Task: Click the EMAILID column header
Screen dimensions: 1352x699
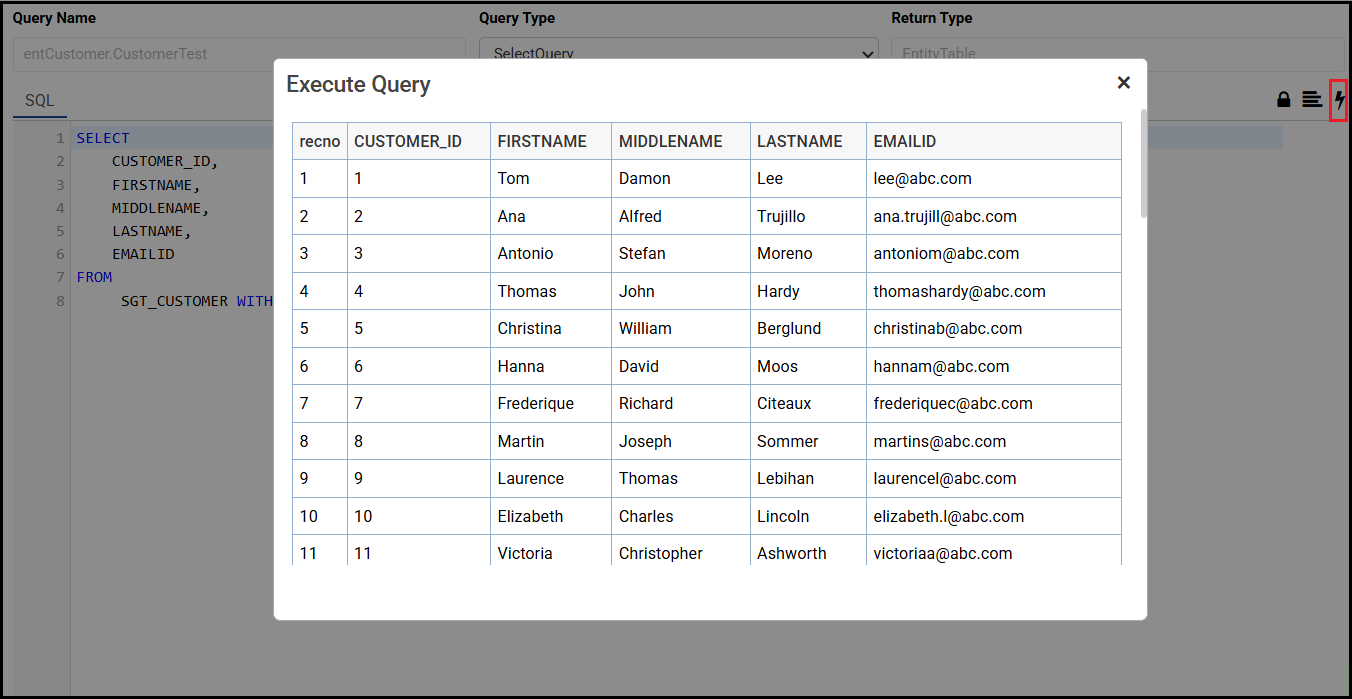Action: tap(904, 141)
